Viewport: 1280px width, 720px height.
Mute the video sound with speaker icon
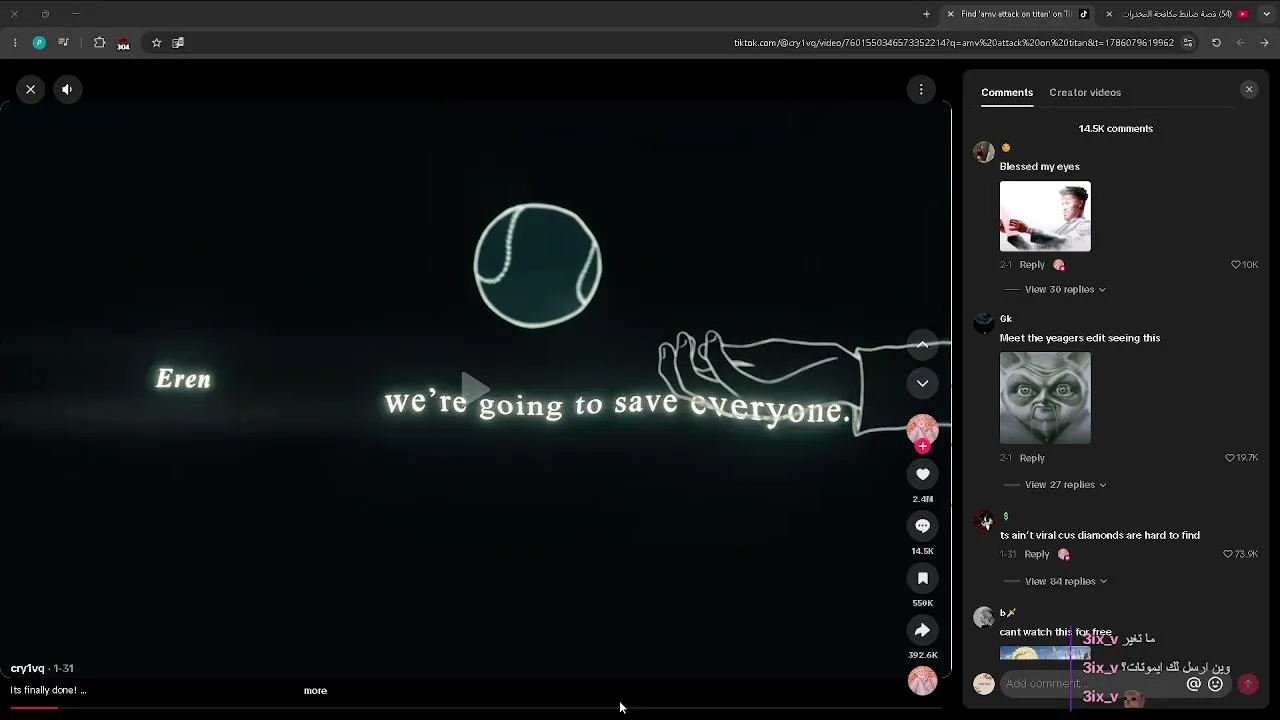pyautogui.click(x=67, y=89)
